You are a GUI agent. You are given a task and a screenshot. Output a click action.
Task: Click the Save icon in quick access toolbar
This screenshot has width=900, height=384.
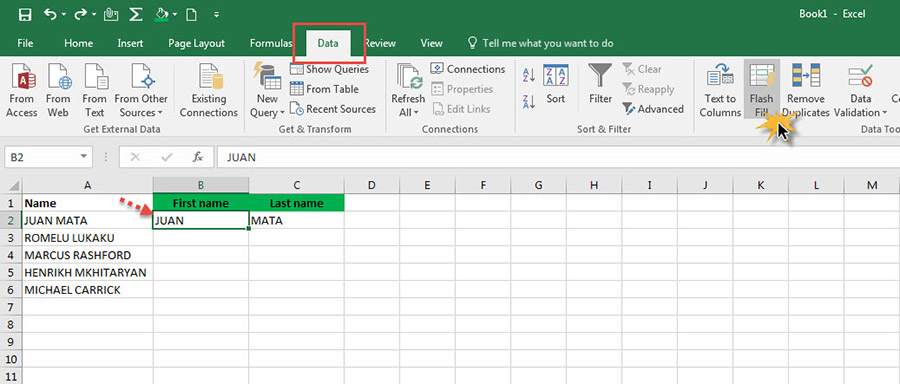tap(25, 14)
